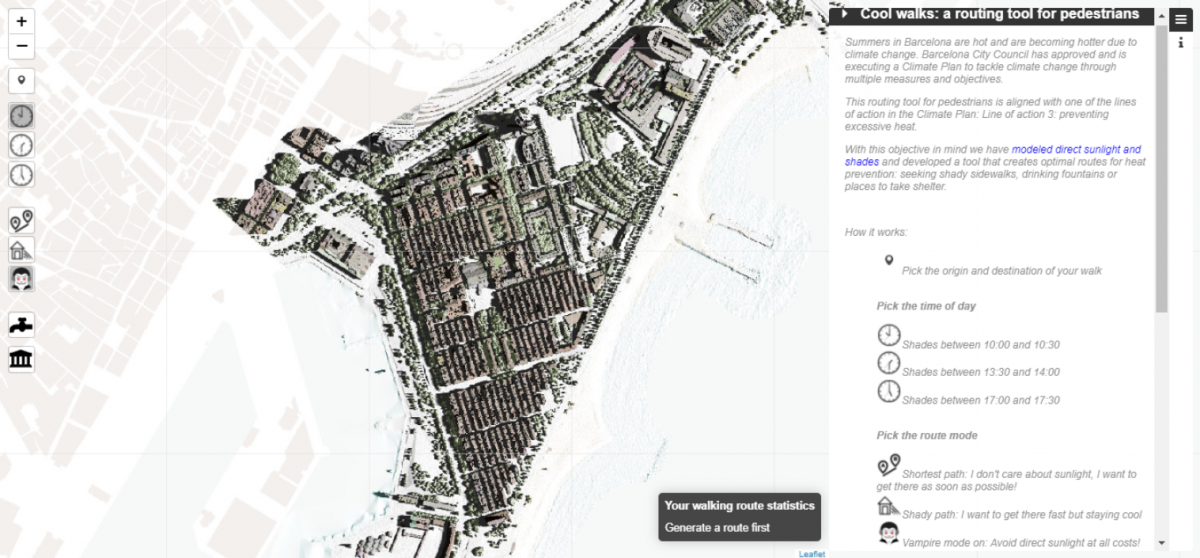This screenshot has width=1200, height=558.
Task: Open the info tab in the sidebar
Action: click(x=1181, y=43)
